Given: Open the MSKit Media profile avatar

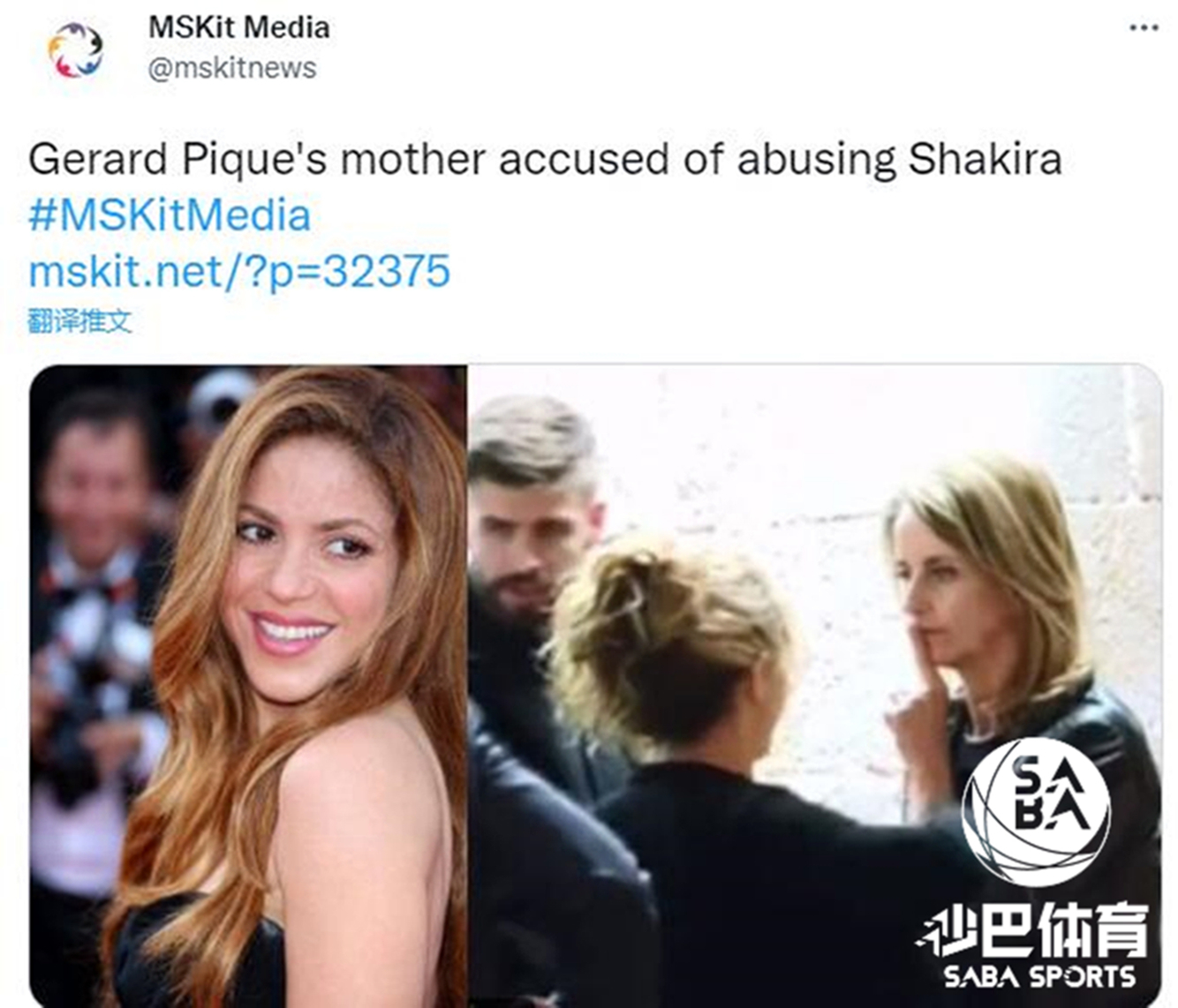Looking at the screenshot, I should pos(76,50).
